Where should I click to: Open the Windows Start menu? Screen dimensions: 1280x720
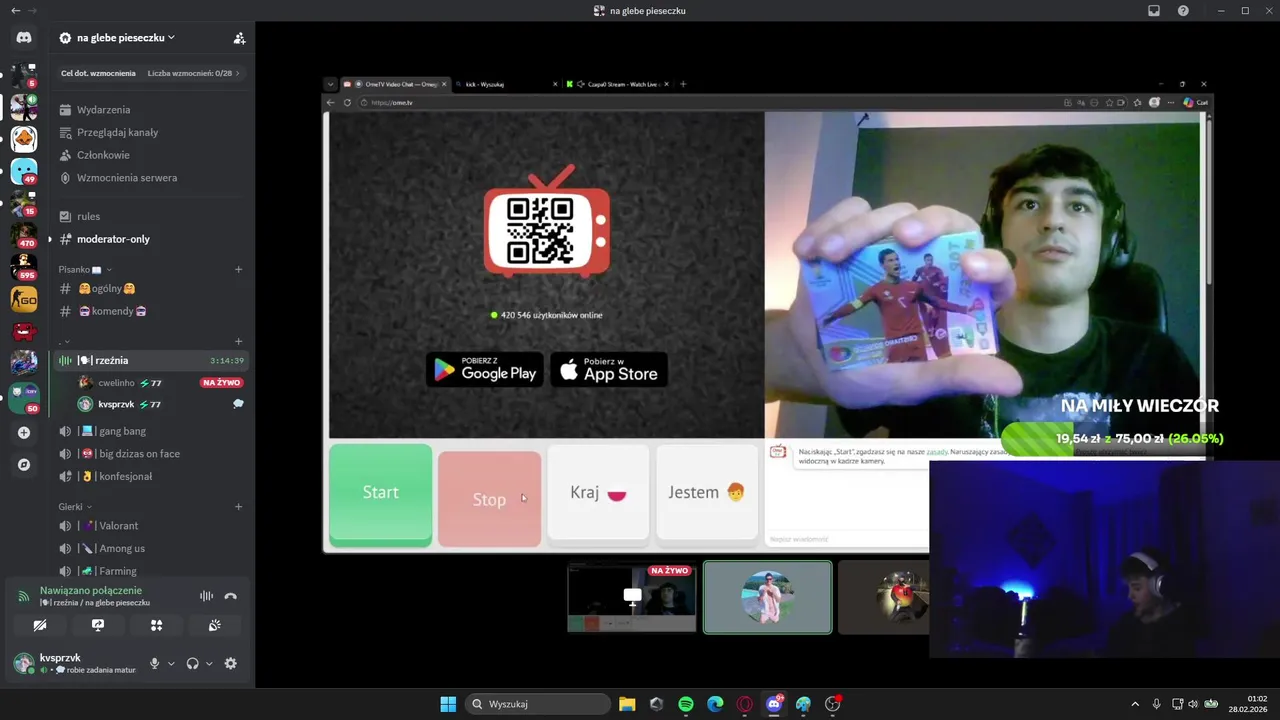(x=448, y=704)
